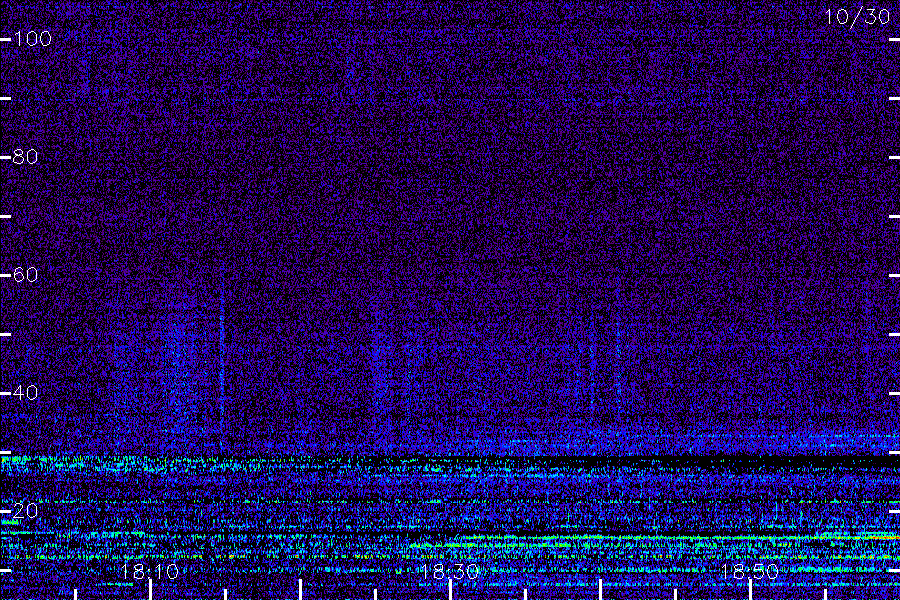The height and width of the screenshot is (600, 900).
Task: Click the 18:50 time axis label
Action: pos(750,572)
